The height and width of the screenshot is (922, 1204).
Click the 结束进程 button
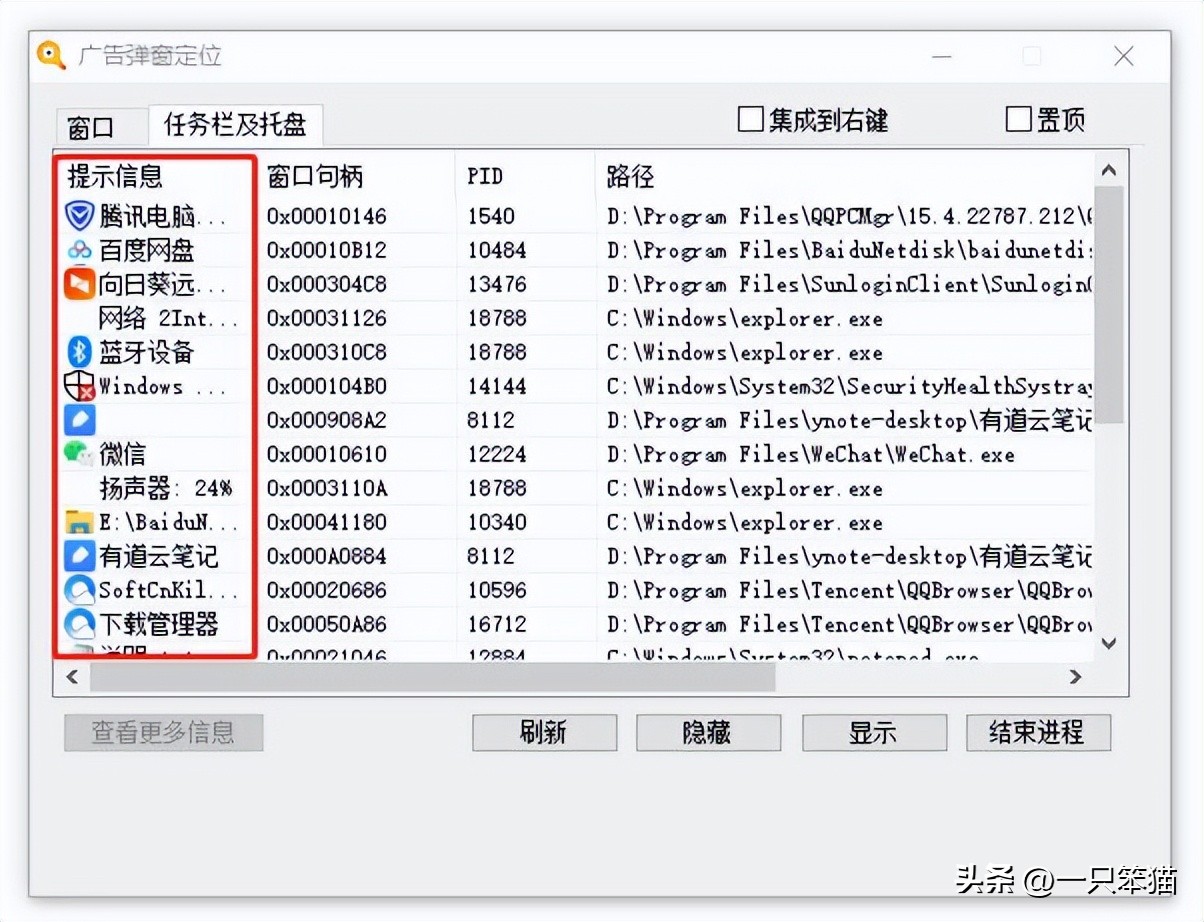1037,732
